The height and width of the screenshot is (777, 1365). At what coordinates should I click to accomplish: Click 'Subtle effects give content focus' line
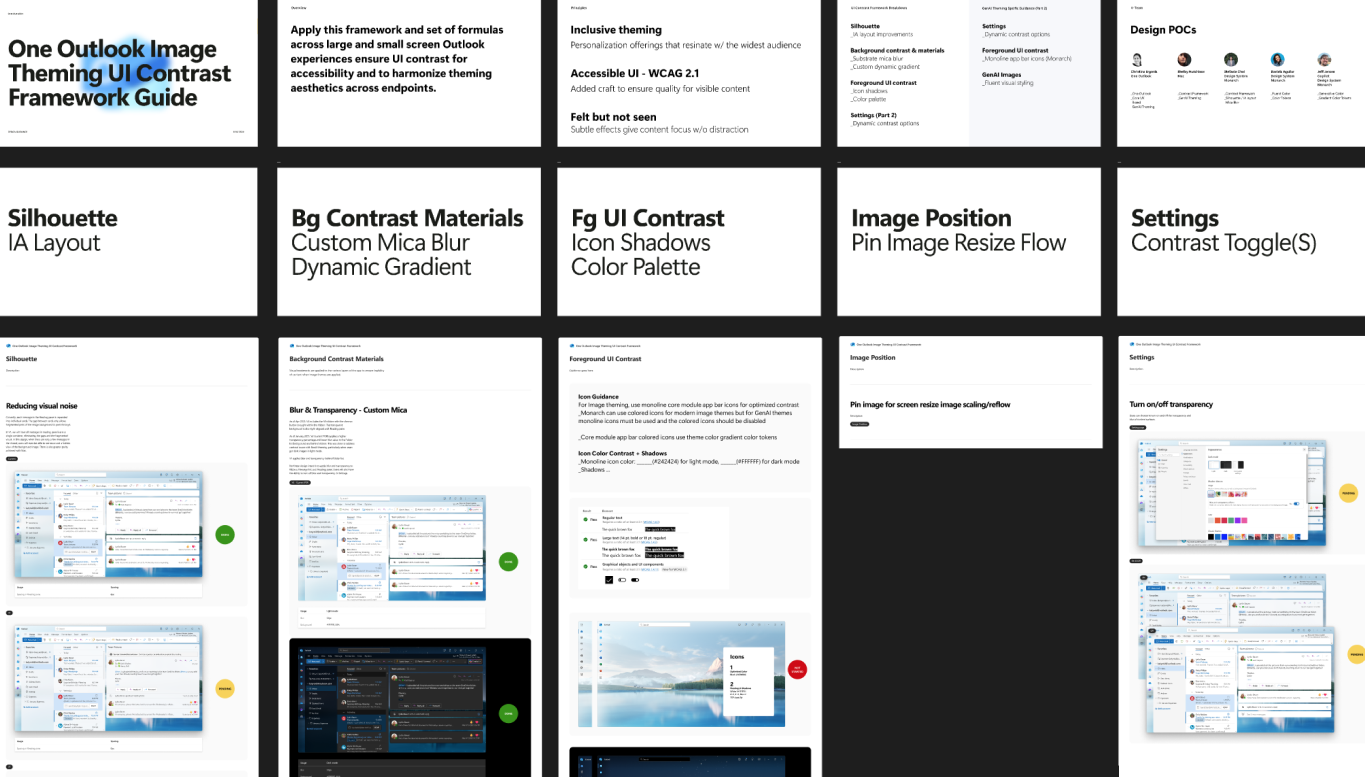(x=659, y=129)
